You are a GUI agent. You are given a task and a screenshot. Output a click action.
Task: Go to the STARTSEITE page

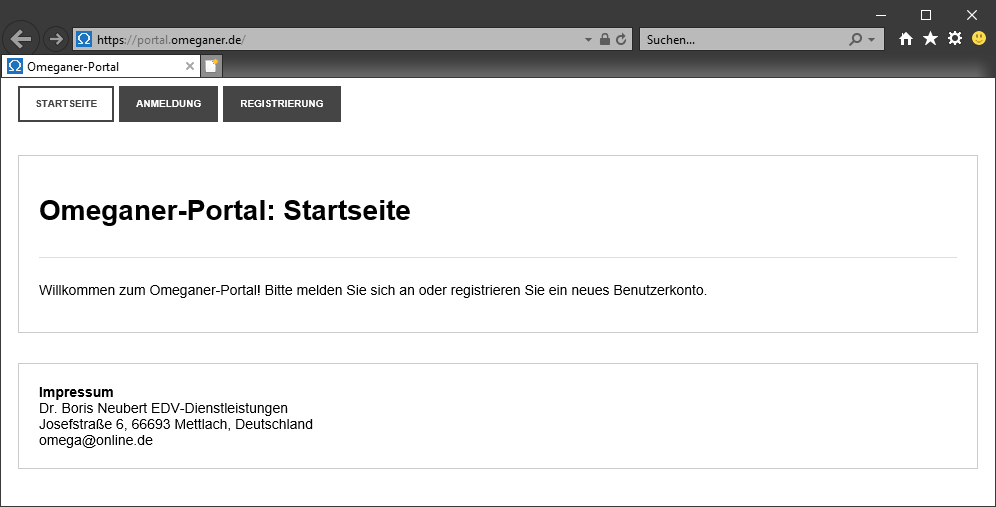(x=66, y=104)
